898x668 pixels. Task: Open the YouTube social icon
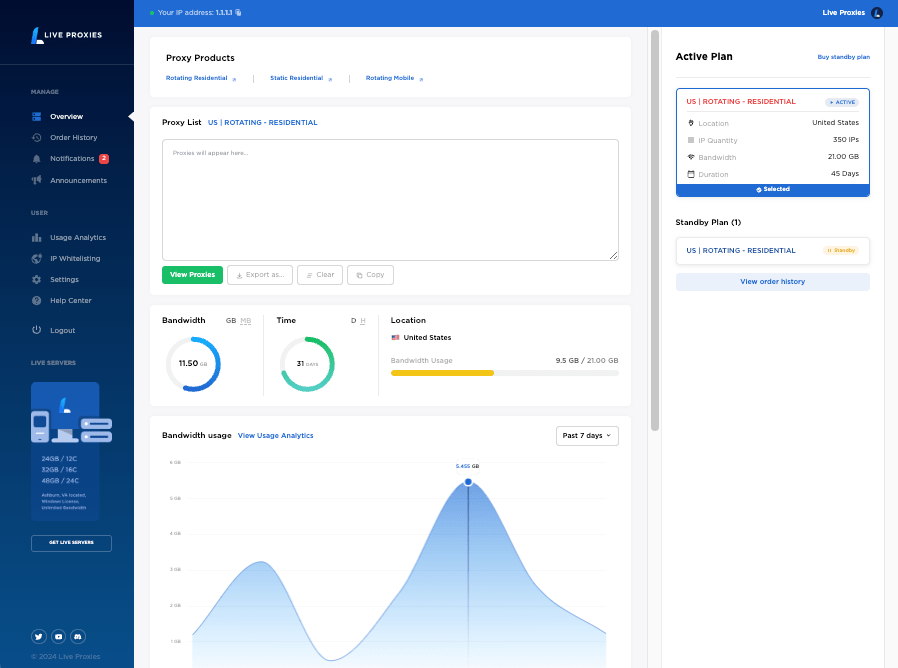58,636
